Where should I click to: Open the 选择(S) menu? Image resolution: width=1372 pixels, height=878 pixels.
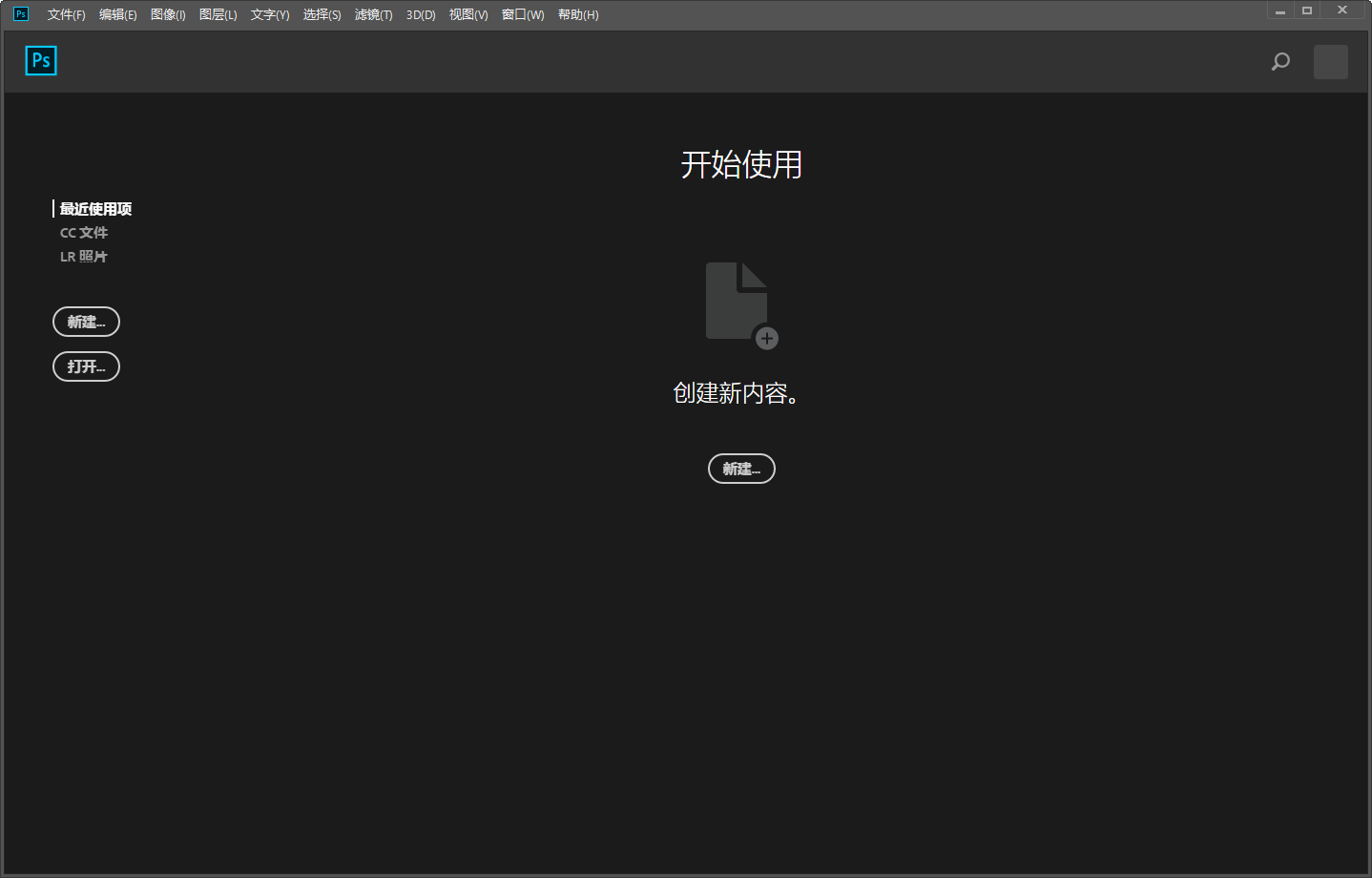pyautogui.click(x=322, y=14)
